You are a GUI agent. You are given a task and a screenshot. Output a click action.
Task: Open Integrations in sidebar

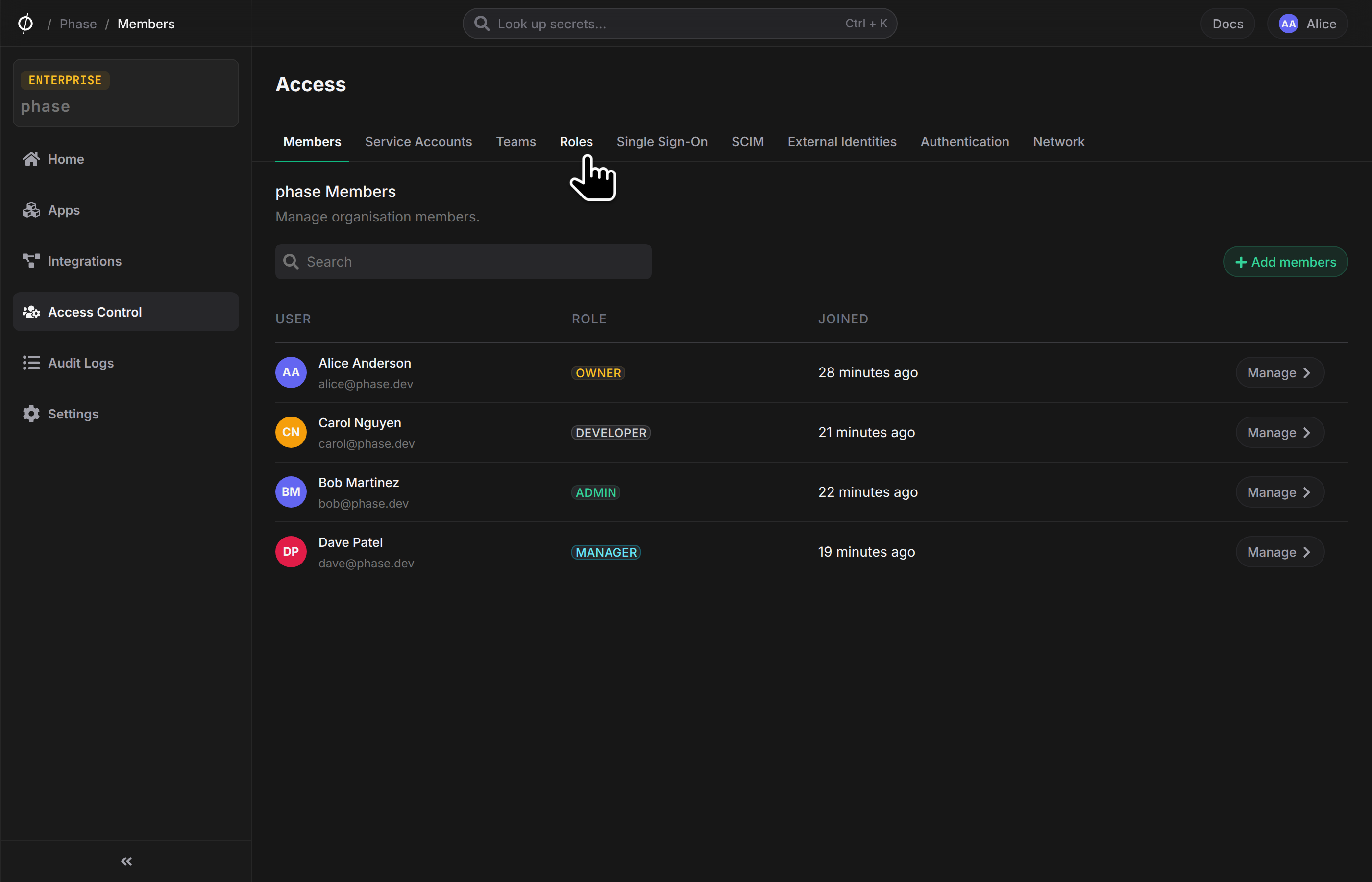tap(125, 261)
